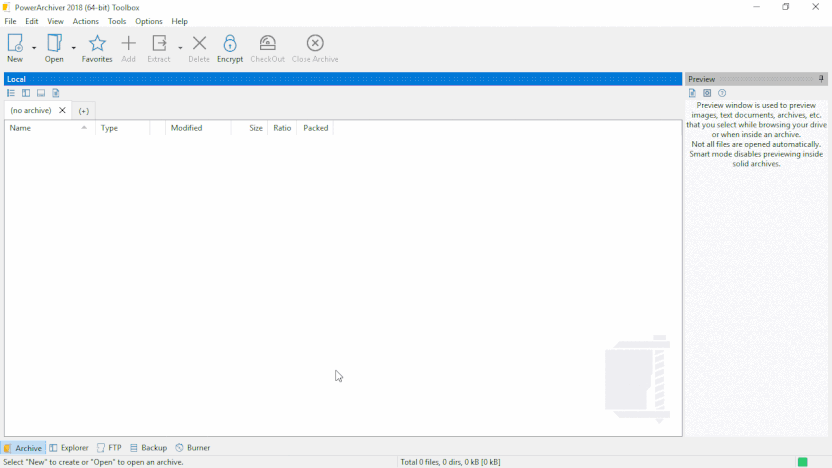Viewport: 832px width, 468px height.
Task: Open the Actions menu
Action: (x=85, y=21)
